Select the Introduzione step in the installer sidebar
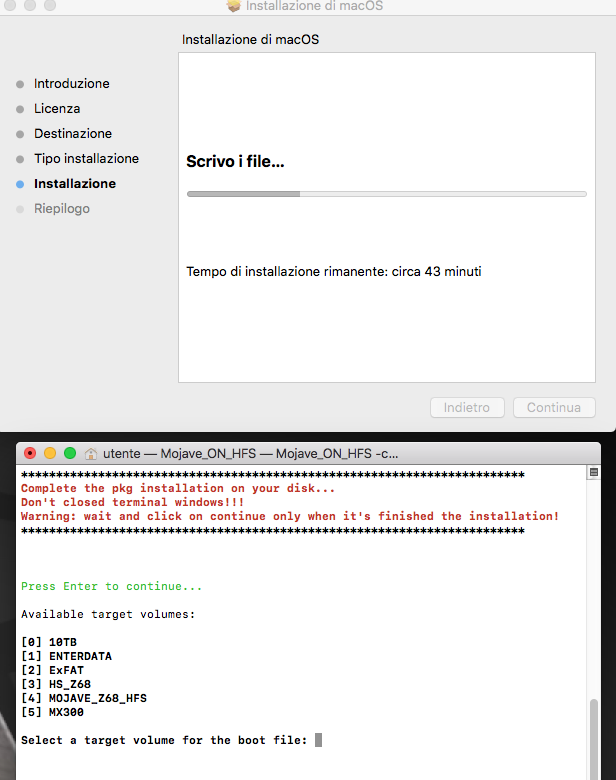Image resolution: width=616 pixels, height=780 pixels. tap(72, 84)
